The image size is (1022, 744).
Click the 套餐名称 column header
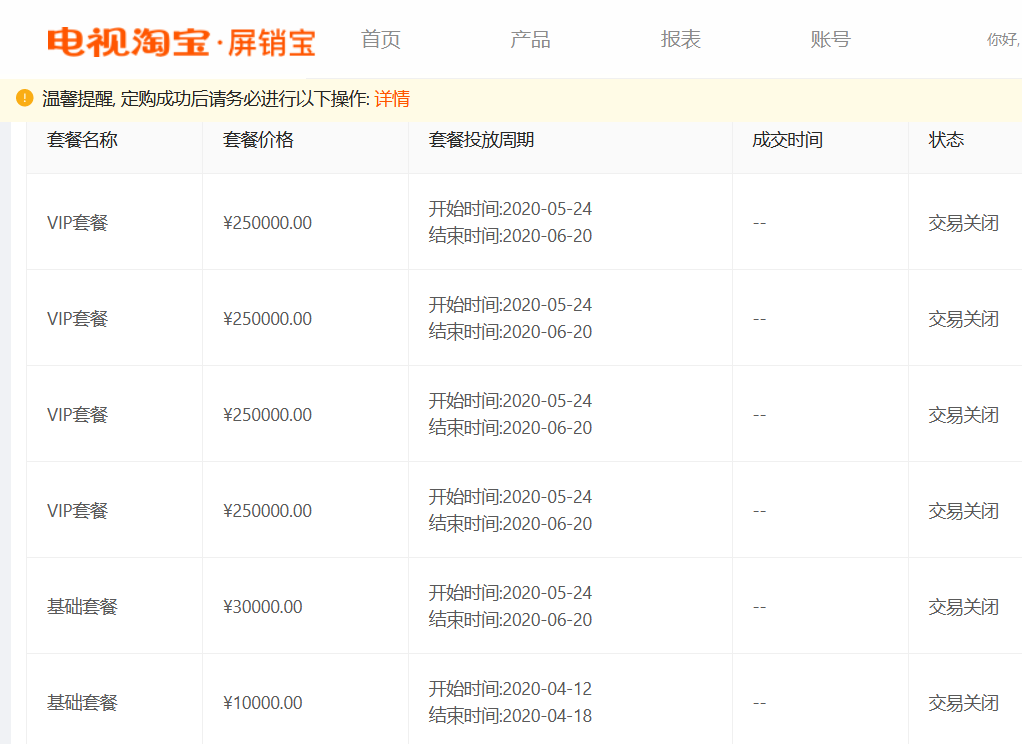[x=82, y=140]
